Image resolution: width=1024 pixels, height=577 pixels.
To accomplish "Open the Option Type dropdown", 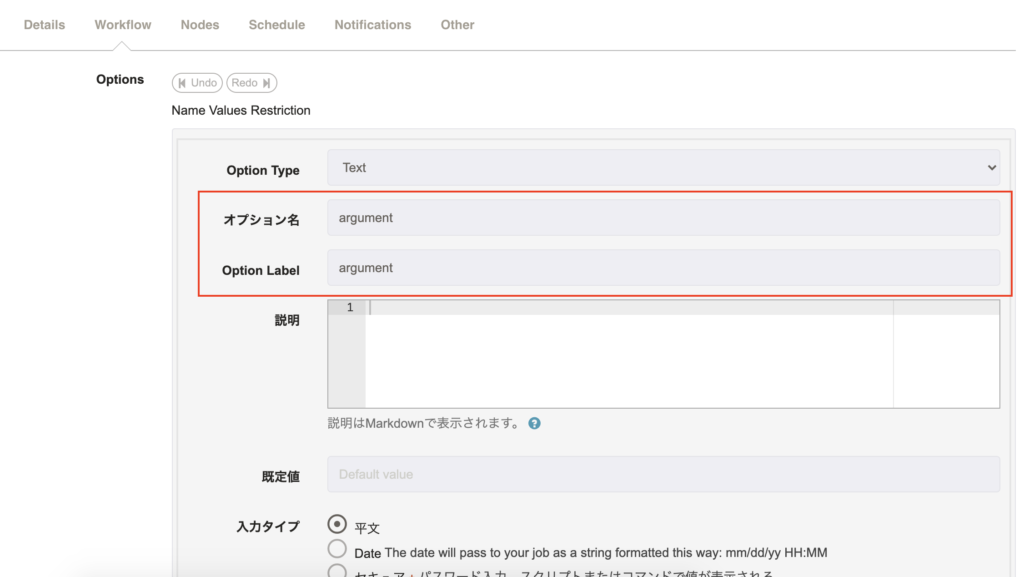I will coord(664,168).
